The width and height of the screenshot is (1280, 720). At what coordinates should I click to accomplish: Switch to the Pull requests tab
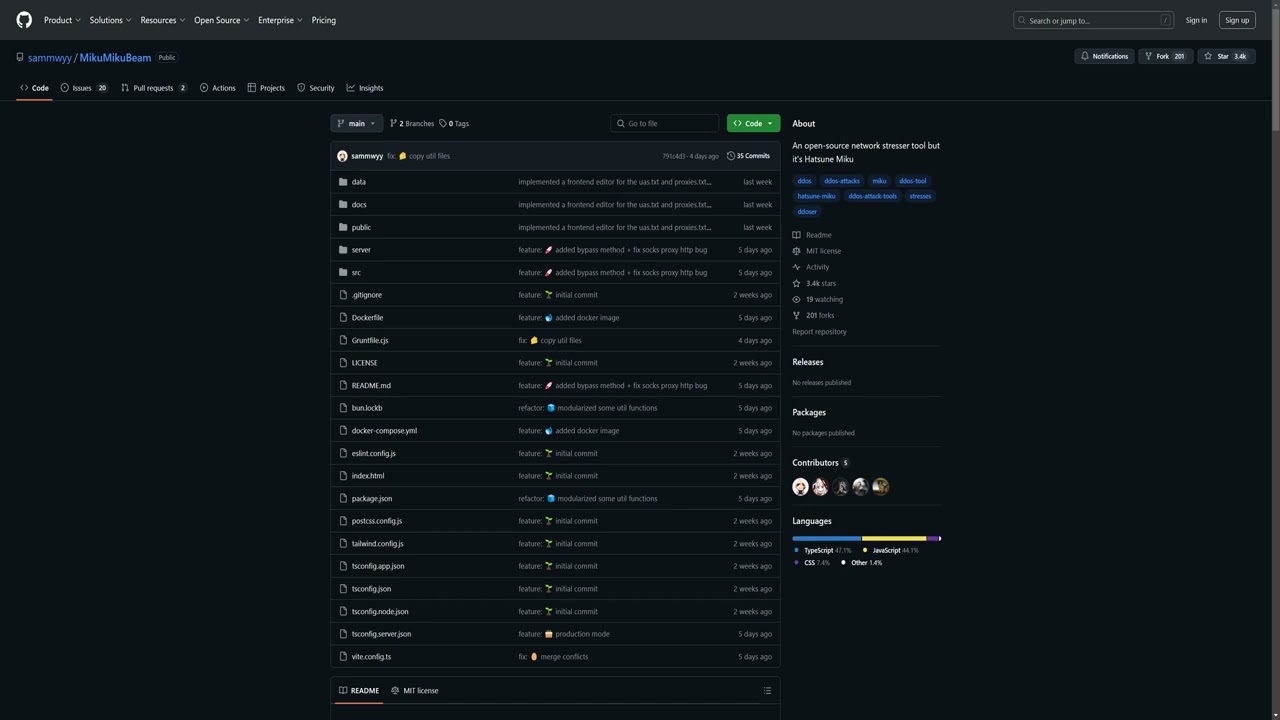pyautogui.click(x=154, y=88)
